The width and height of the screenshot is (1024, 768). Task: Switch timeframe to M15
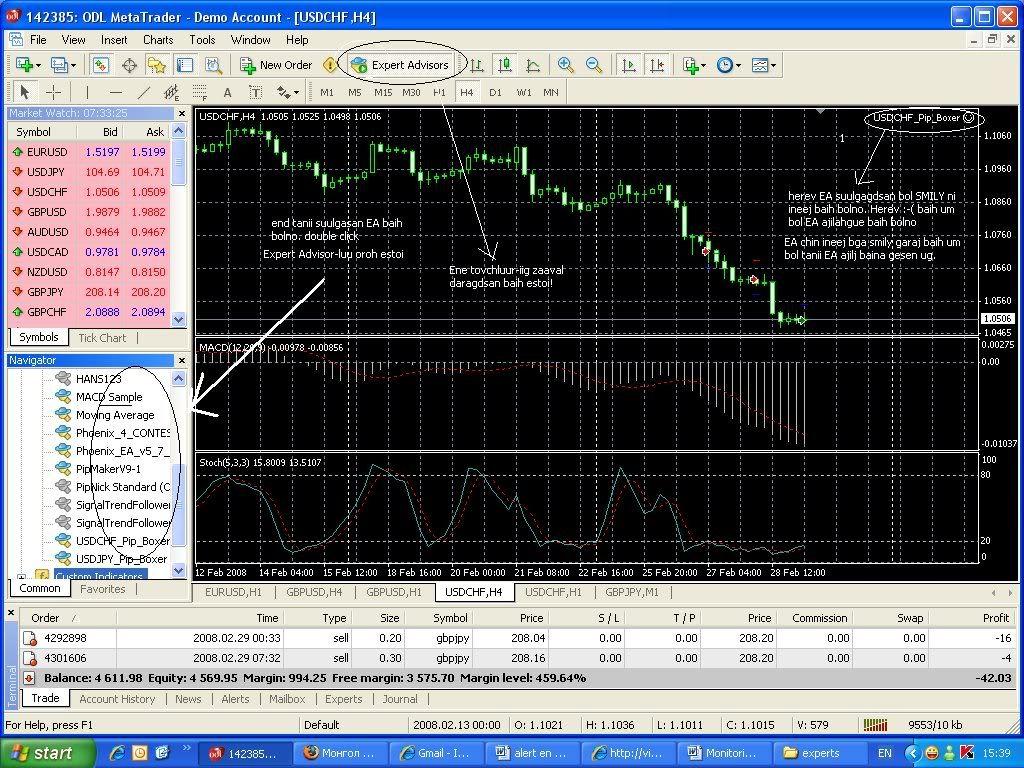(383, 92)
